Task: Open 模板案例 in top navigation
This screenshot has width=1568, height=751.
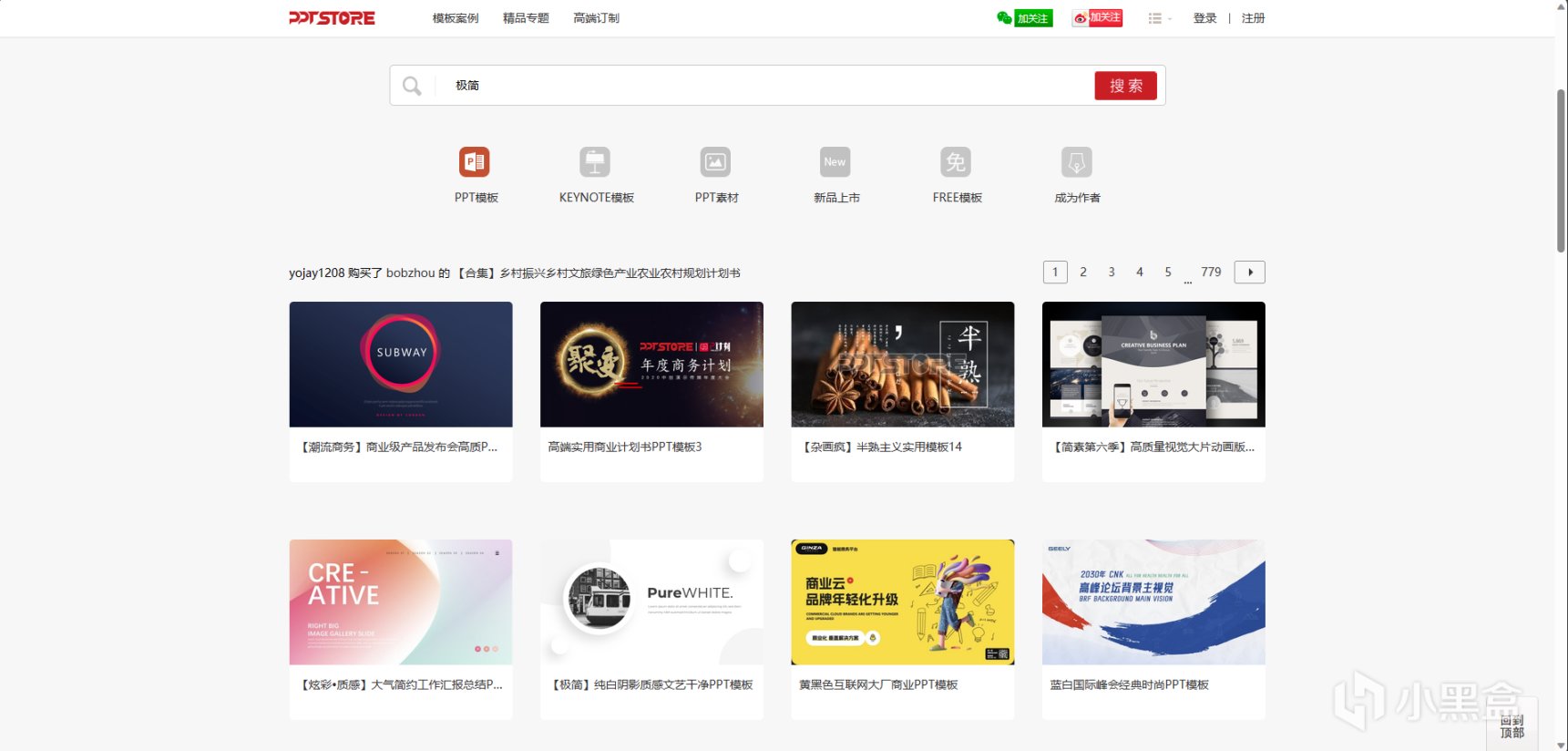Action: (x=456, y=18)
